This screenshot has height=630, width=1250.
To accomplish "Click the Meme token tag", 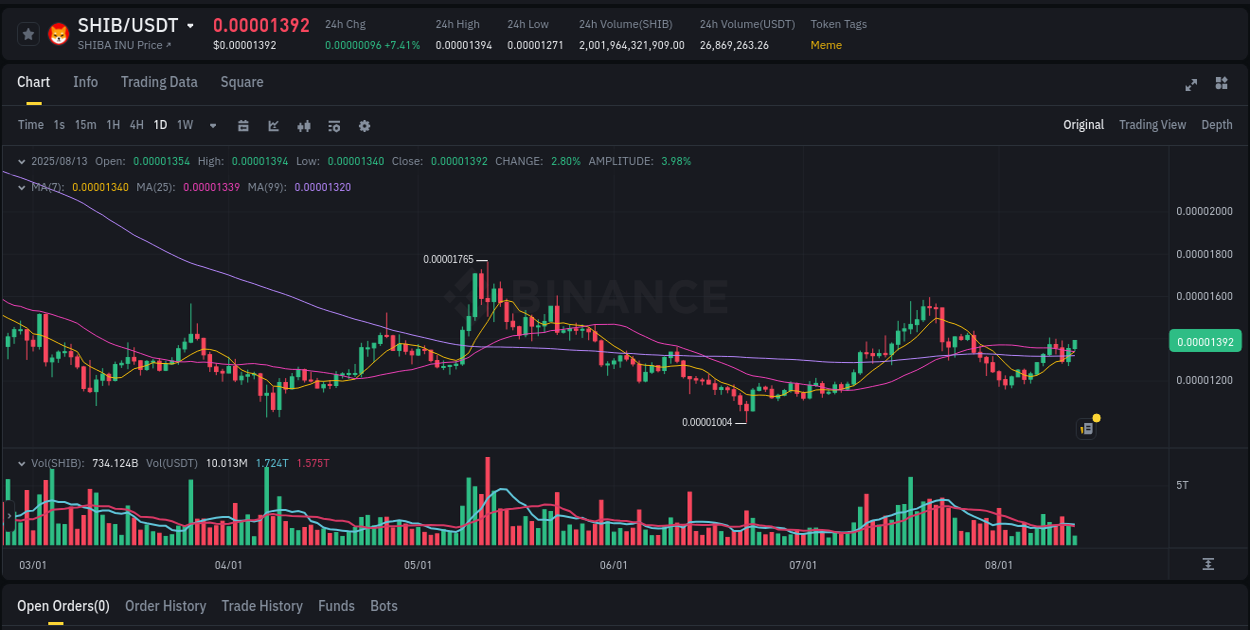I will tap(826, 45).
